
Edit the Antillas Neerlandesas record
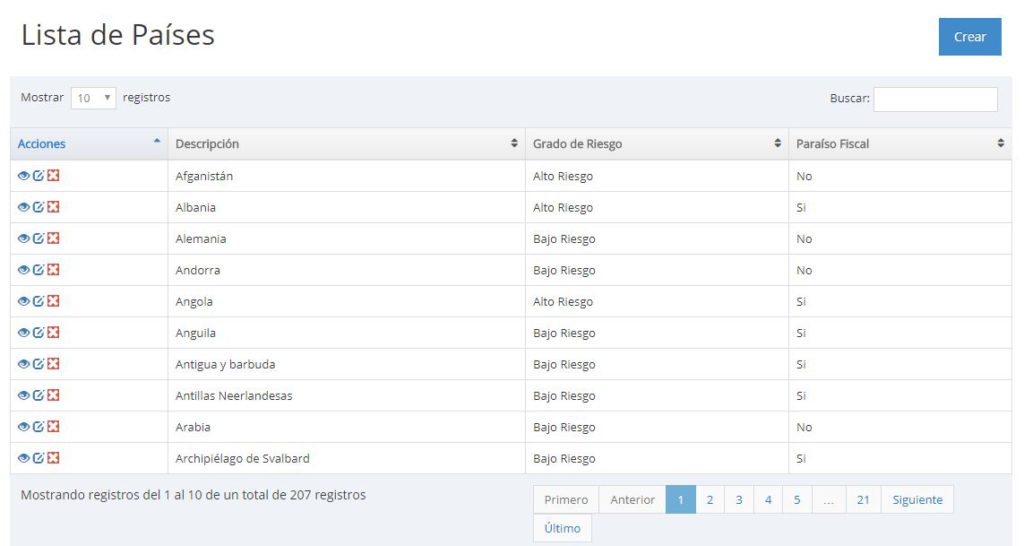click(39, 395)
